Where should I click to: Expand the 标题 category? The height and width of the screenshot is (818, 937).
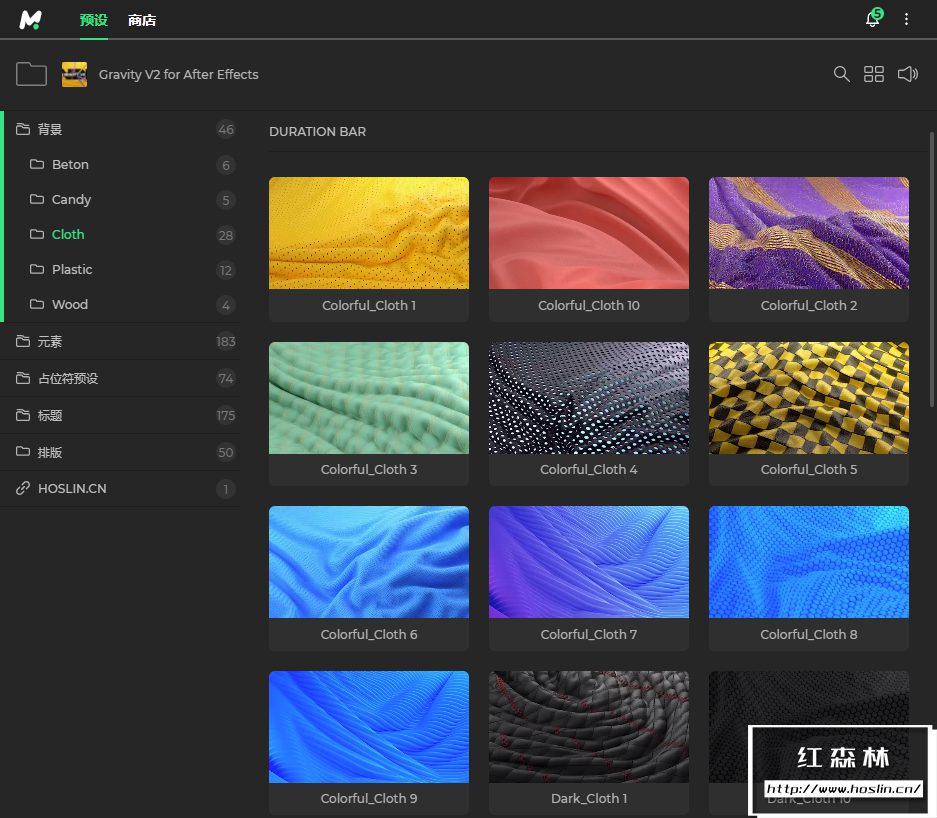pos(50,416)
